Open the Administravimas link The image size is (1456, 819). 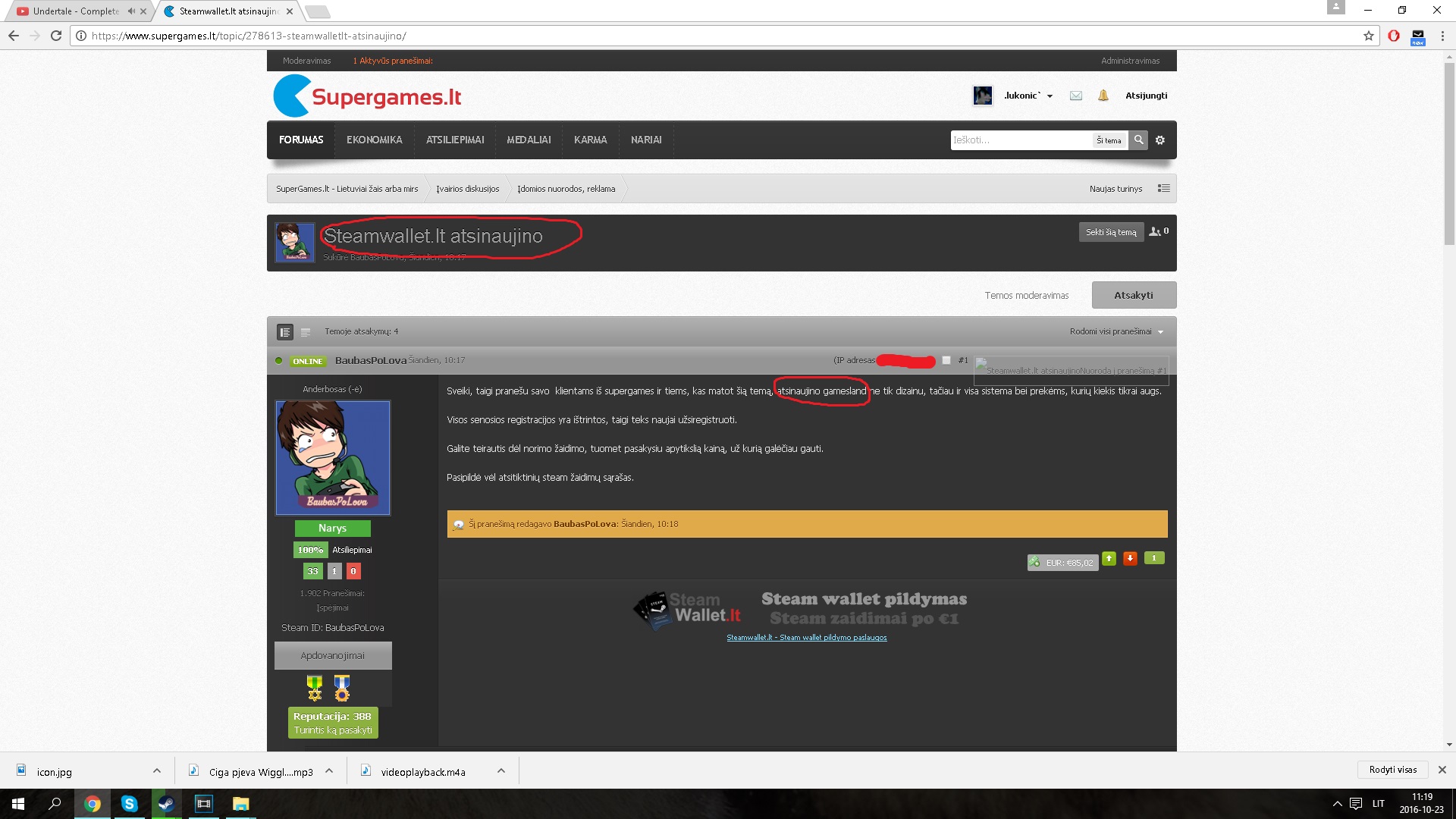click(1130, 61)
